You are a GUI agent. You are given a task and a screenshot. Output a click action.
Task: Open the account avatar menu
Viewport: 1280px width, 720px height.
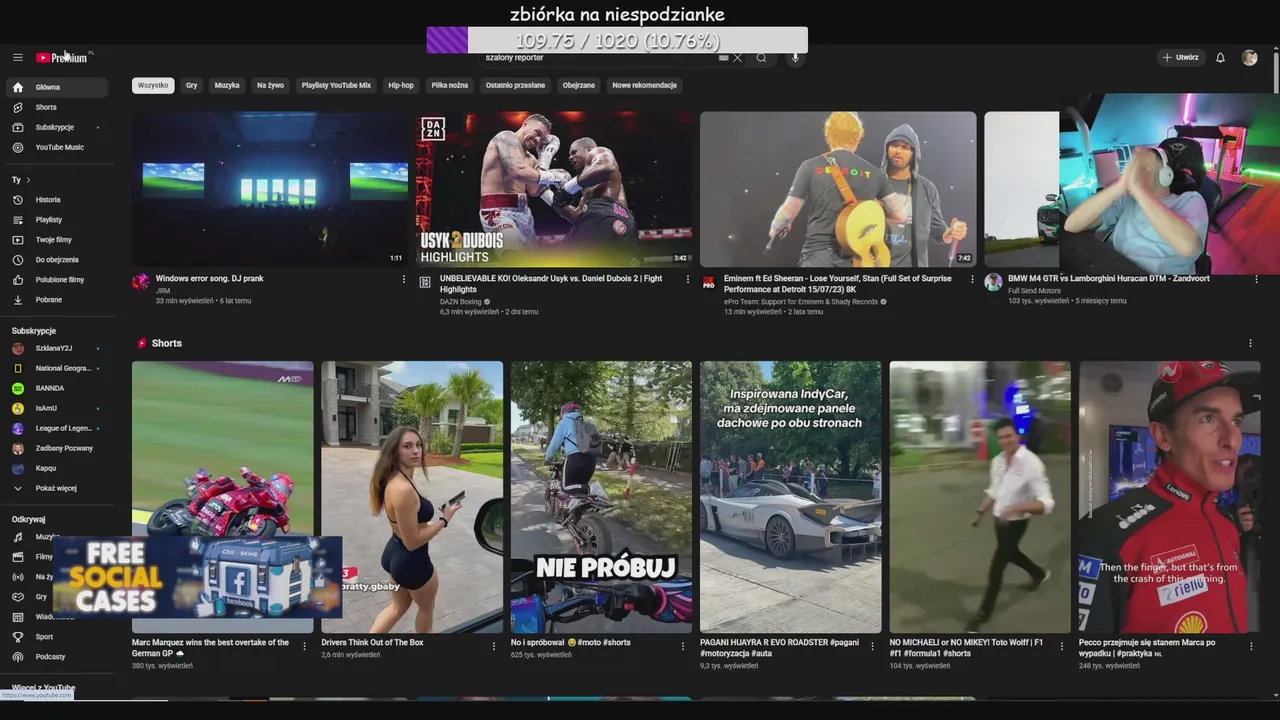1249,58
